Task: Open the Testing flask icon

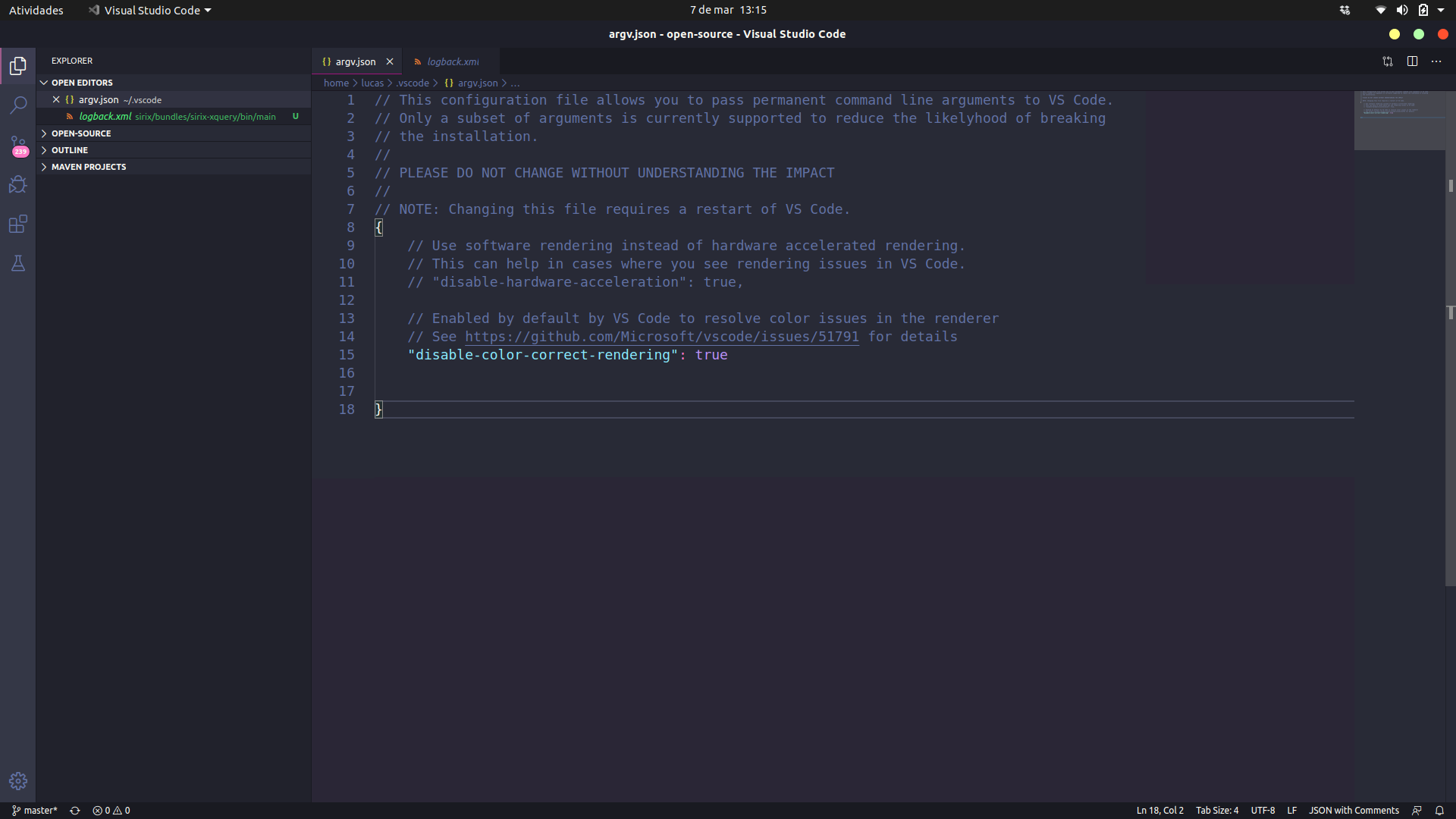Action: [18, 263]
